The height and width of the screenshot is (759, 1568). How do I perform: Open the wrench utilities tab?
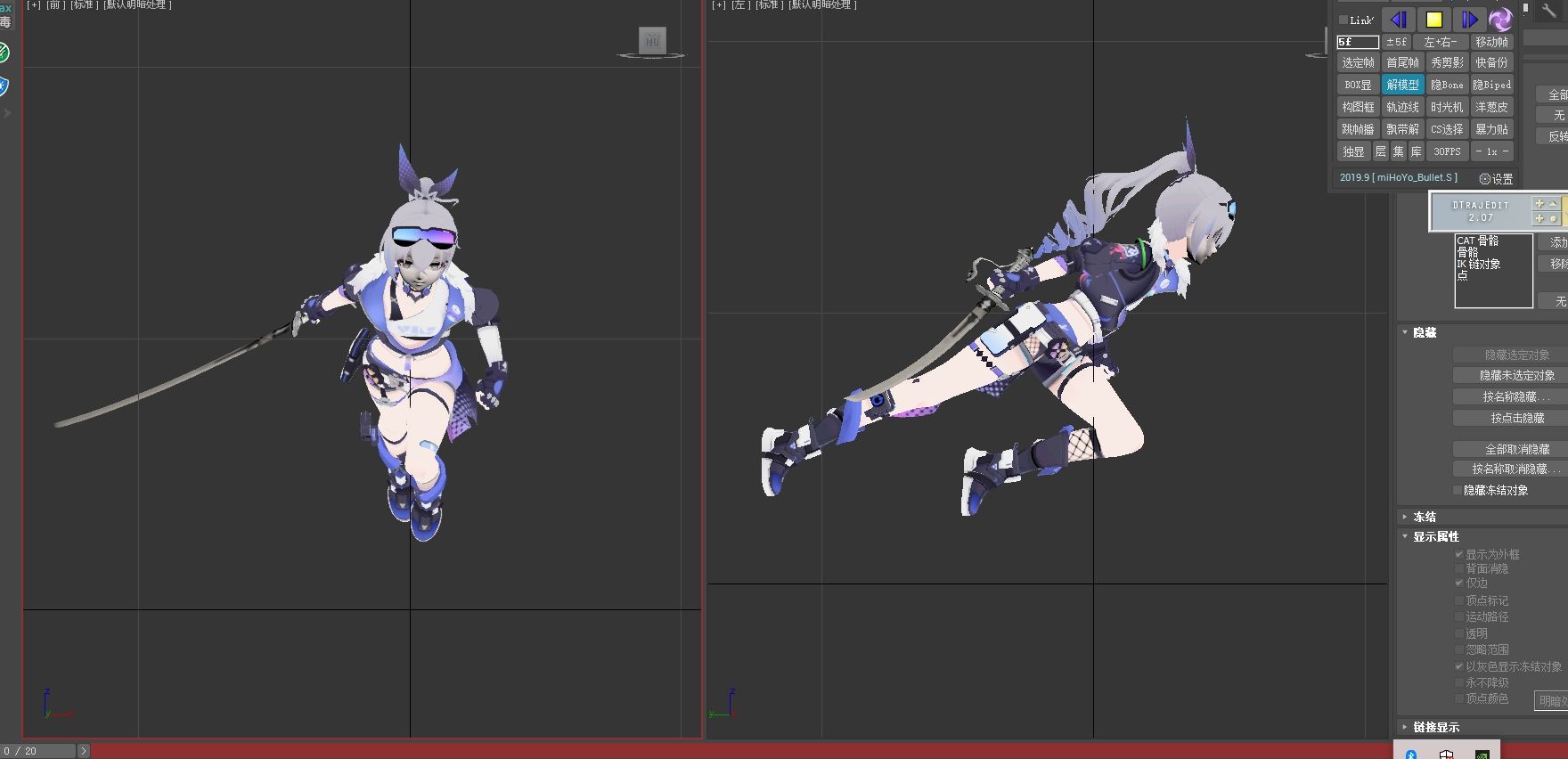[1549, 11]
